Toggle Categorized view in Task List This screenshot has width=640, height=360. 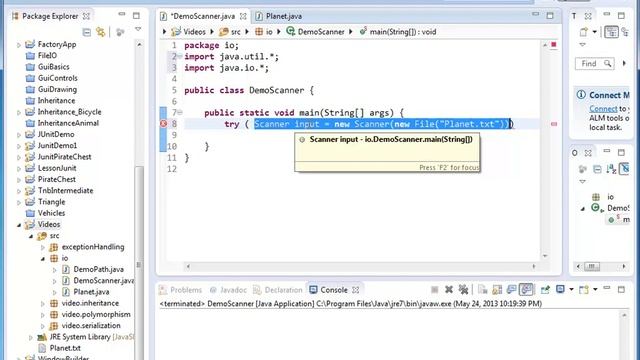pyautogui.click(x=611, y=32)
